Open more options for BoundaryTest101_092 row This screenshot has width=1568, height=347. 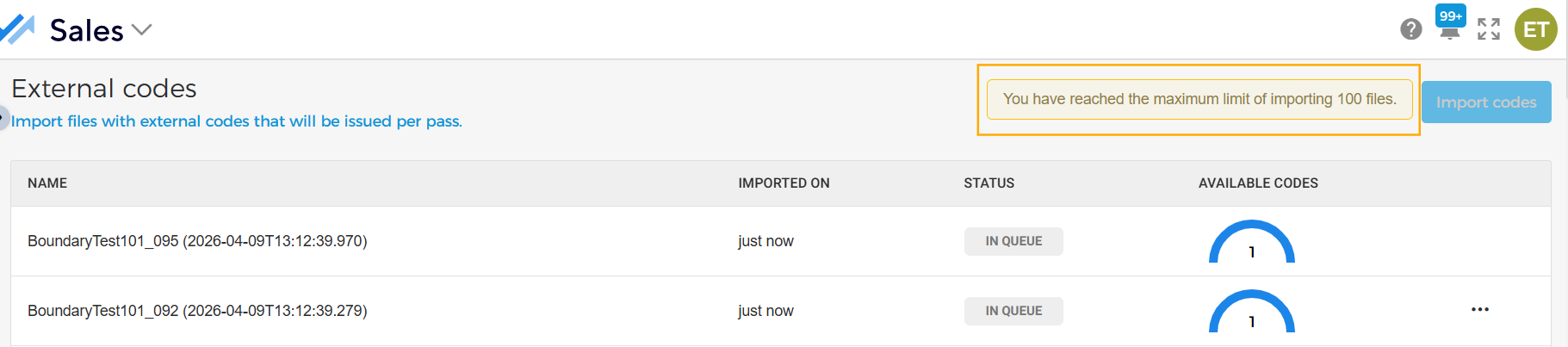(1479, 310)
